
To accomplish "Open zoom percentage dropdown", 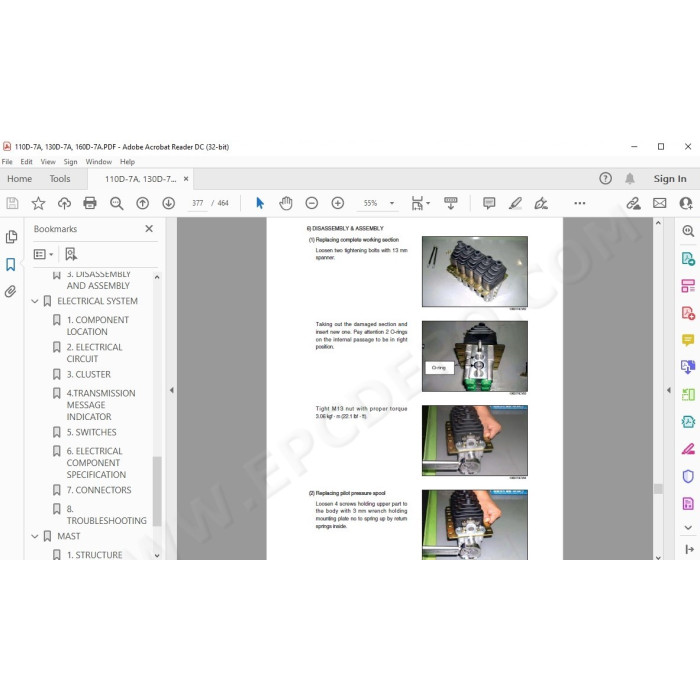I will click(392, 203).
